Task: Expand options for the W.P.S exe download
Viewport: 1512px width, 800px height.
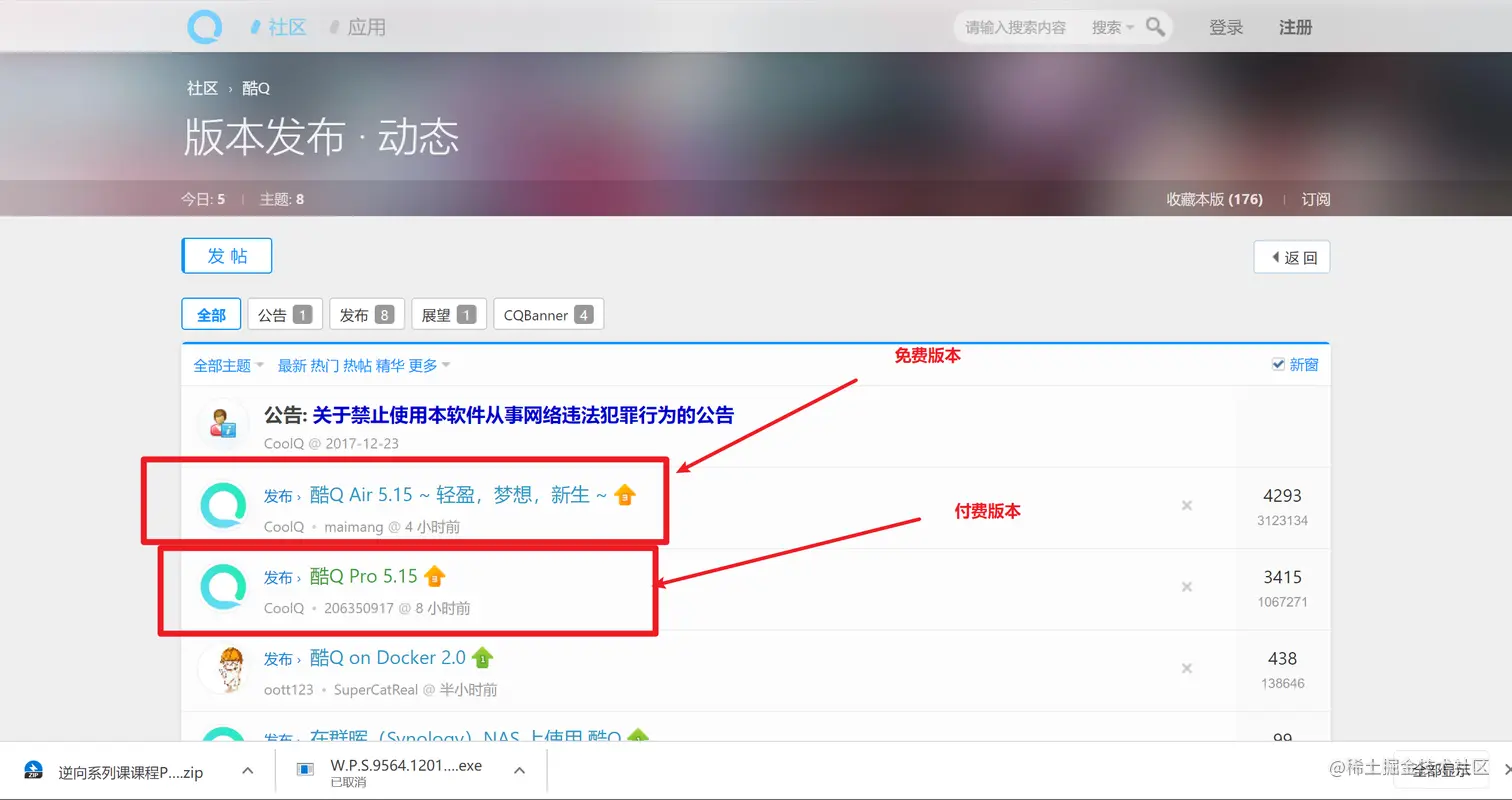Action: [x=519, y=771]
